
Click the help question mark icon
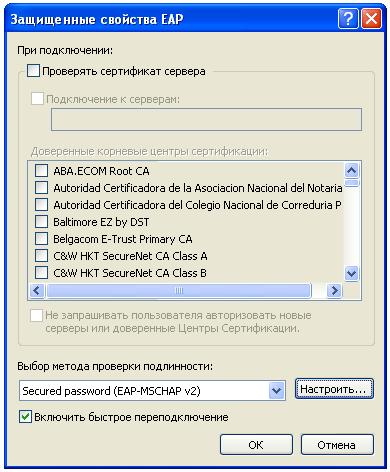pyautogui.click(x=348, y=19)
